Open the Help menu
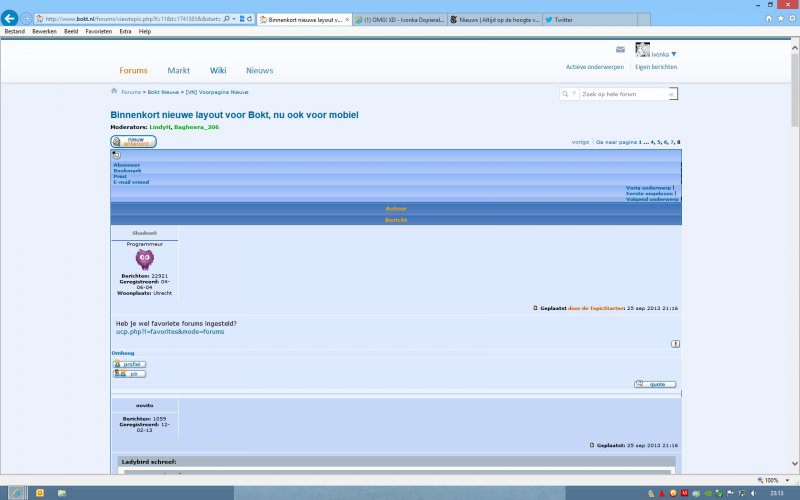800x500 pixels. [x=145, y=32]
